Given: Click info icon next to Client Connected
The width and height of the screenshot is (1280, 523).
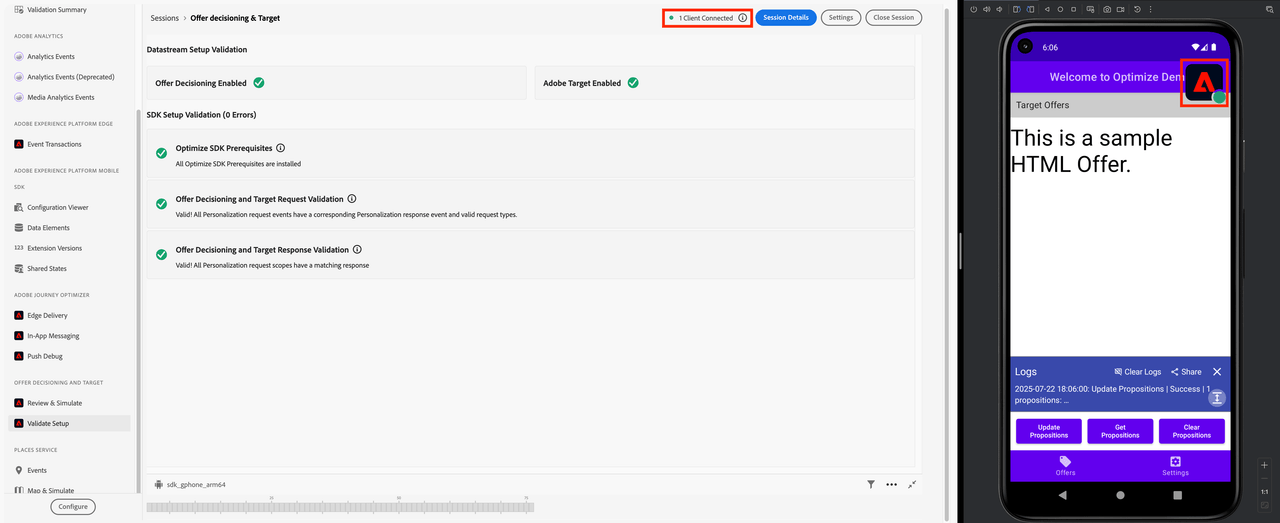Looking at the screenshot, I should click(742, 18).
